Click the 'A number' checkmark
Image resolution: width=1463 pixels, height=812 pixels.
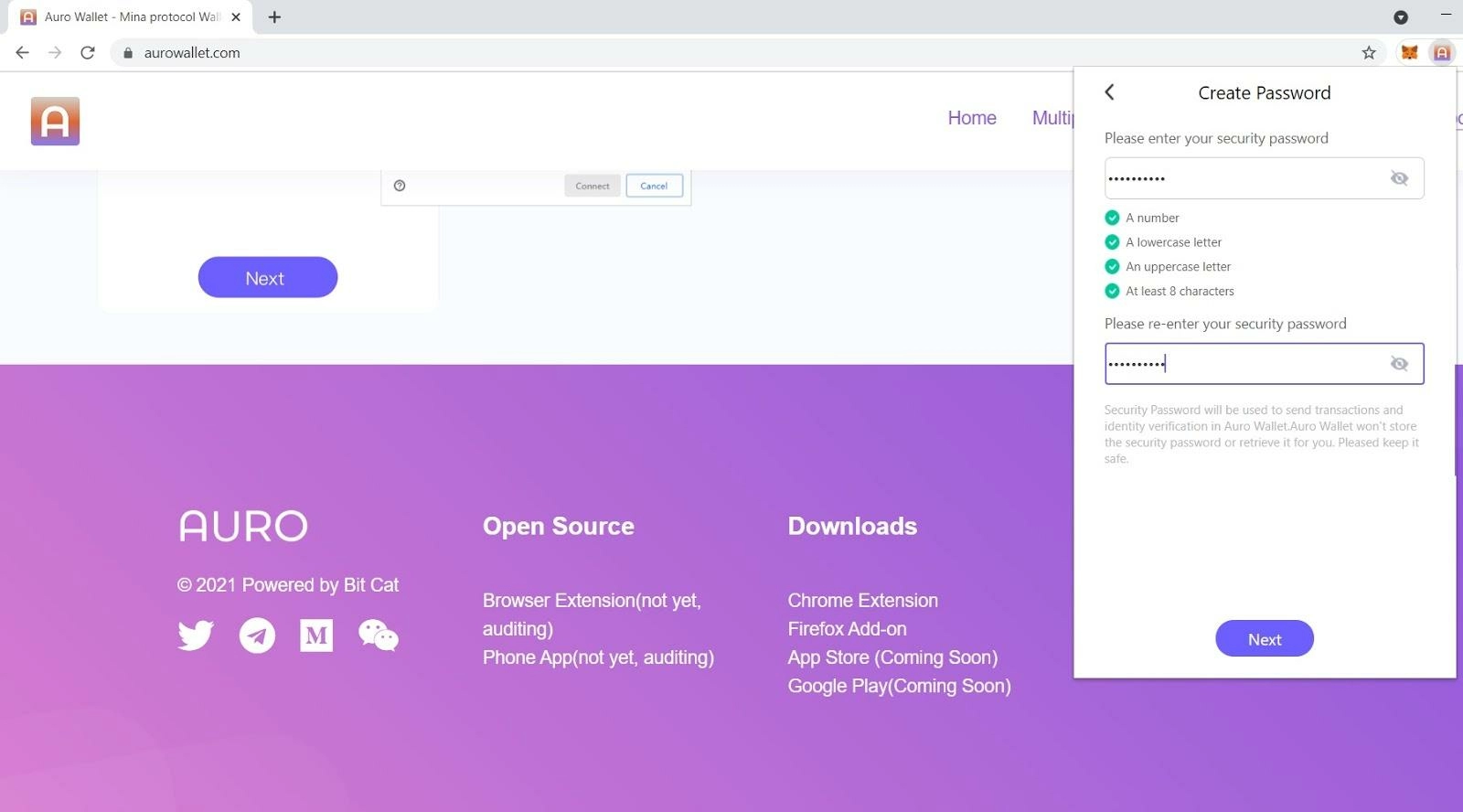pos(1112,218)
